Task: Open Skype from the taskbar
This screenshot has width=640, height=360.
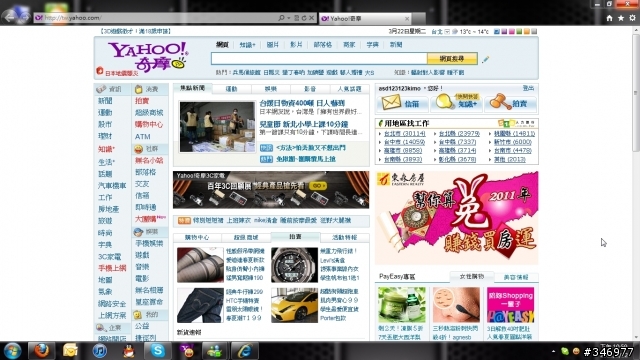Action: [158, 351]
